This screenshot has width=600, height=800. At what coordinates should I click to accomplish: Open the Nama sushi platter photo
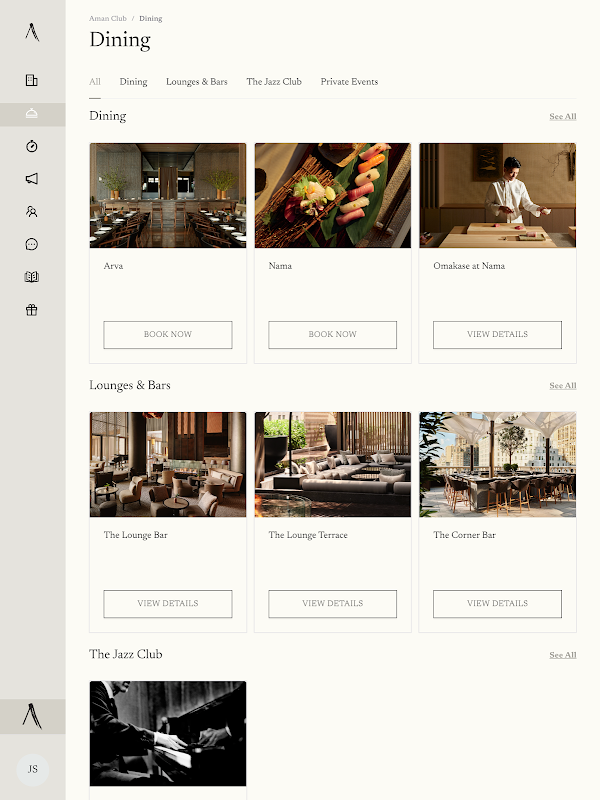(x=333, y=195)
